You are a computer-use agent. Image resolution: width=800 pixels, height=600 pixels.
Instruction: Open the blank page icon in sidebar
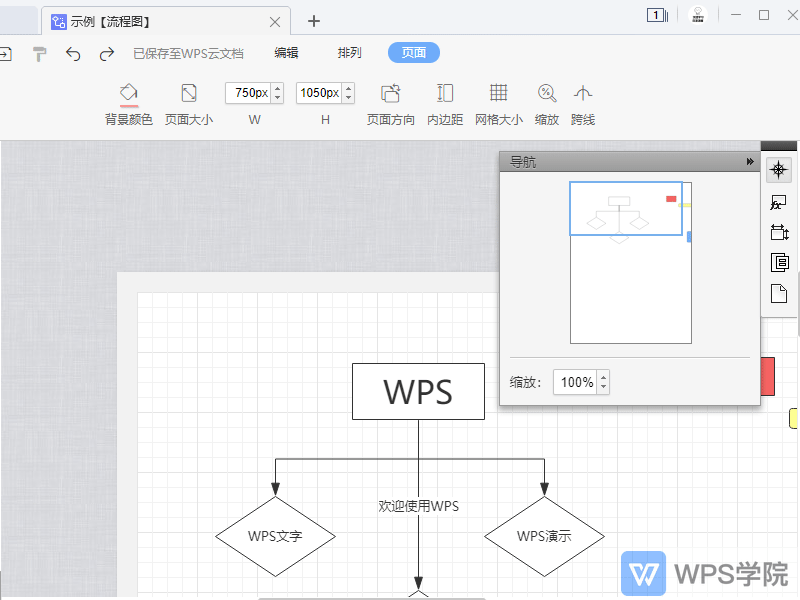(779, 293)
